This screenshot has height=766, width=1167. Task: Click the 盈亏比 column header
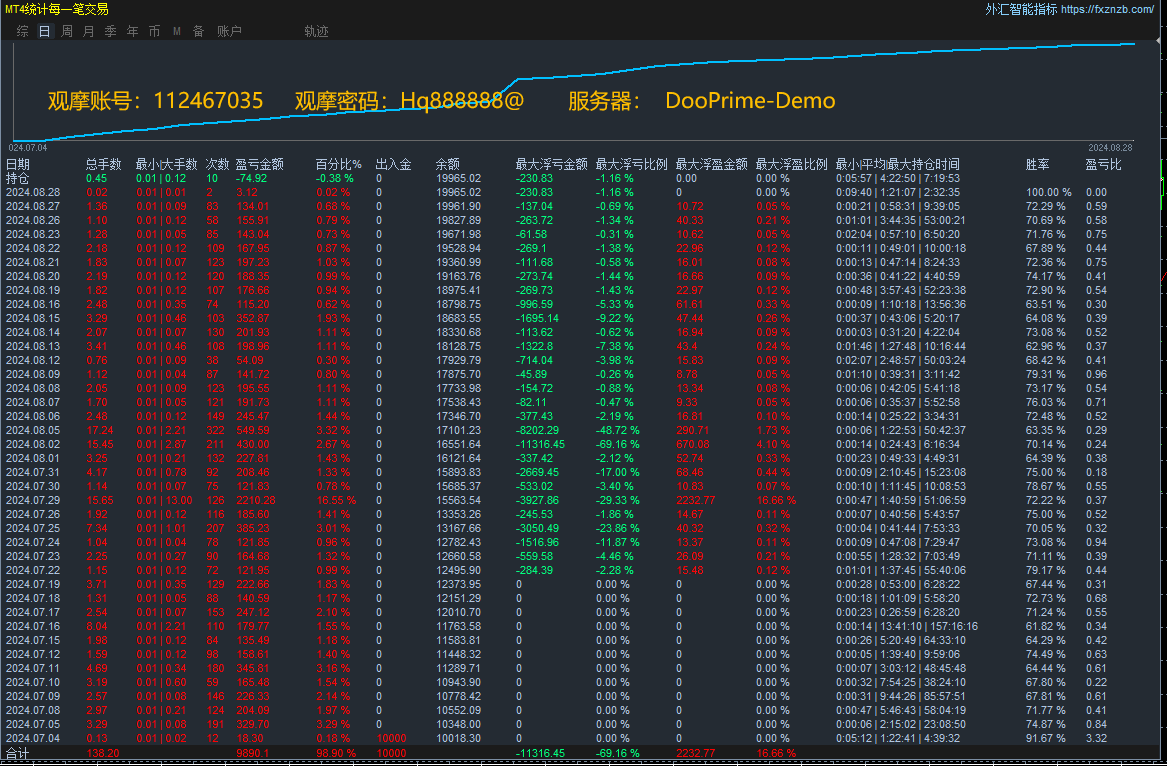[1104, 165]
